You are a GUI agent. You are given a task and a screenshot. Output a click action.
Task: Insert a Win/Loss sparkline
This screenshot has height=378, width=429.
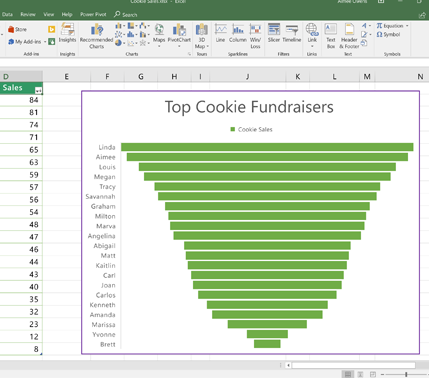click(x=255, y=36)
